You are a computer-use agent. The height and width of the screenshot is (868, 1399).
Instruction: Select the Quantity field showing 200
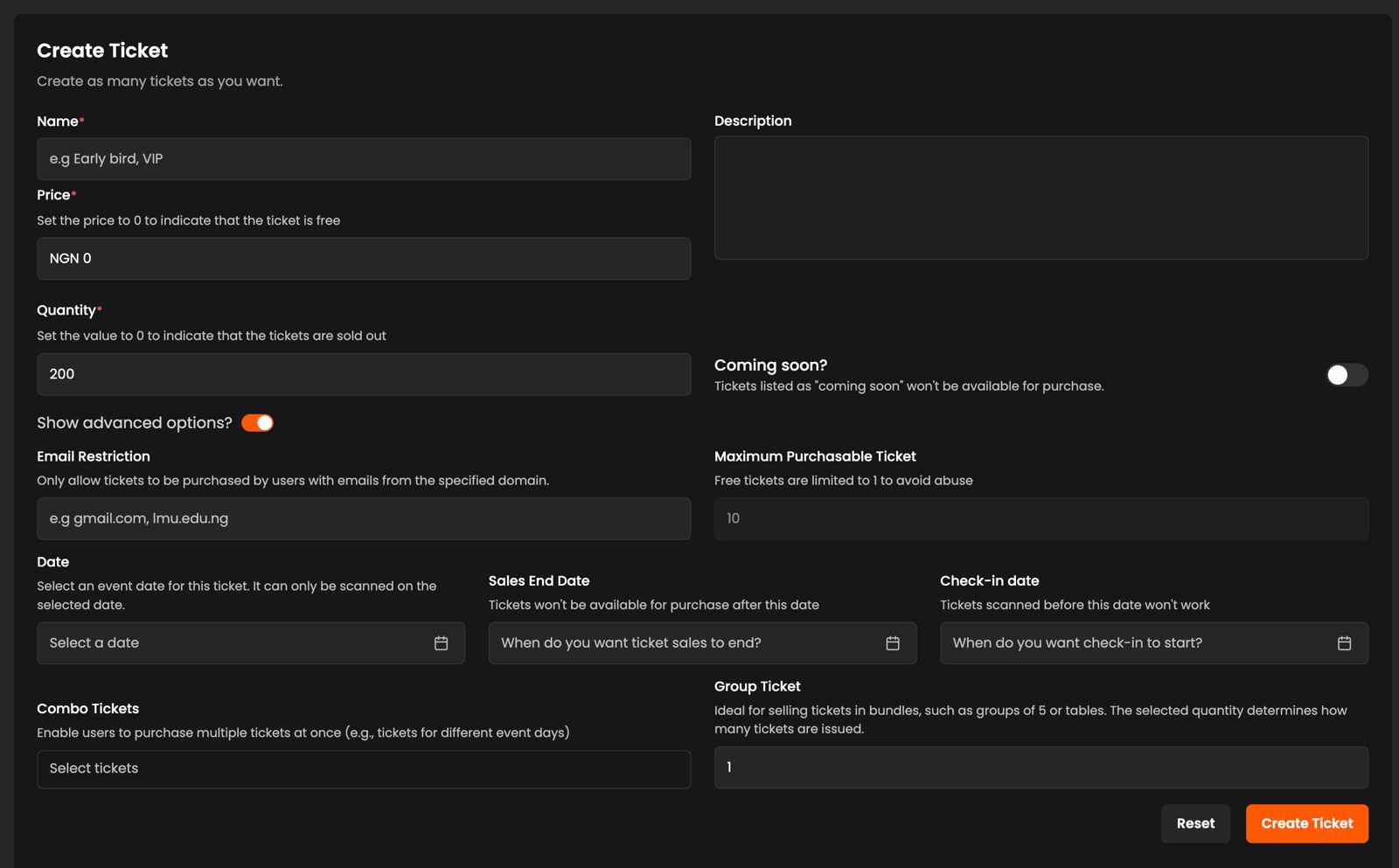[x=363, y=374]
